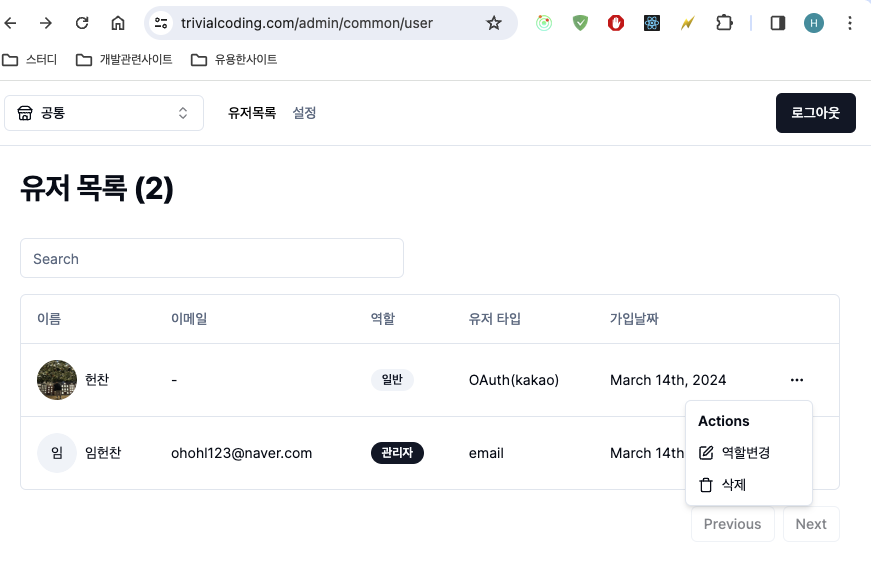Click the browser reload icon
The image size is (871, 567).
(x=82, y=23)
